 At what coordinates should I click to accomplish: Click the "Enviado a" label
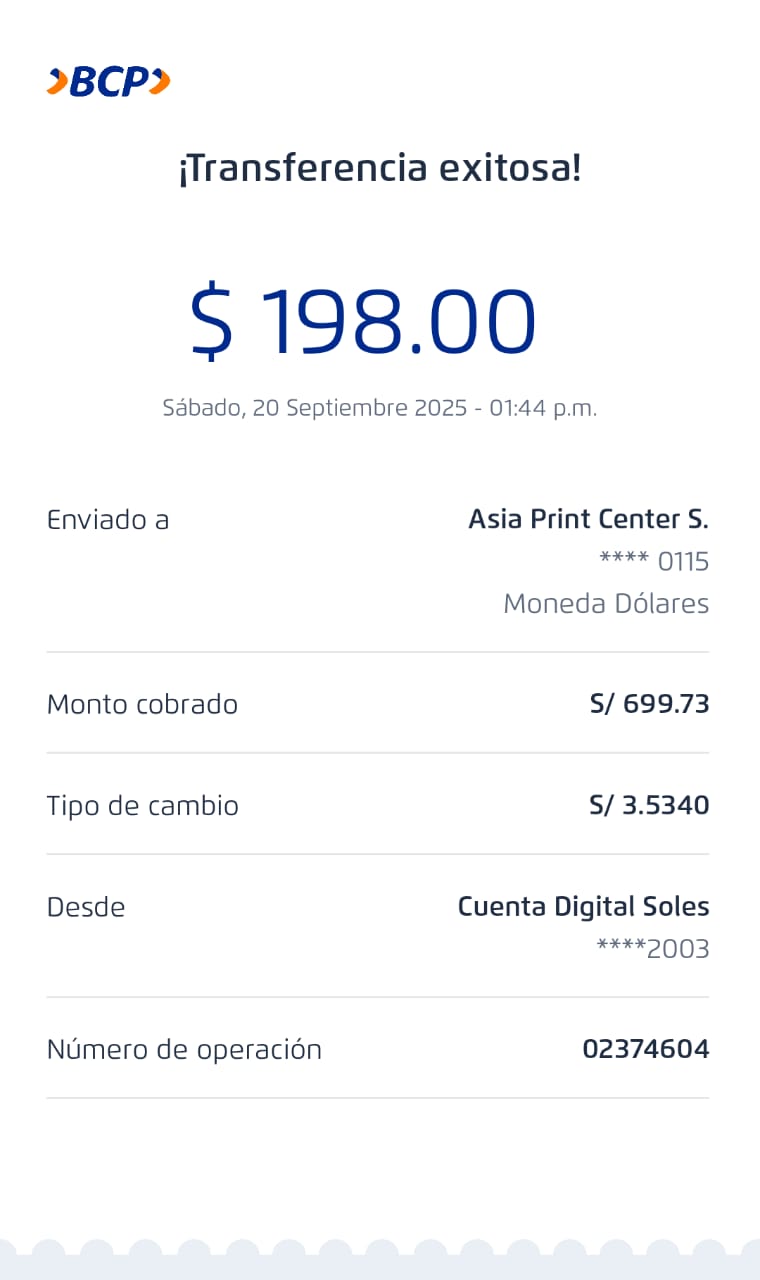pyautogui.click(x=108, y=520)
